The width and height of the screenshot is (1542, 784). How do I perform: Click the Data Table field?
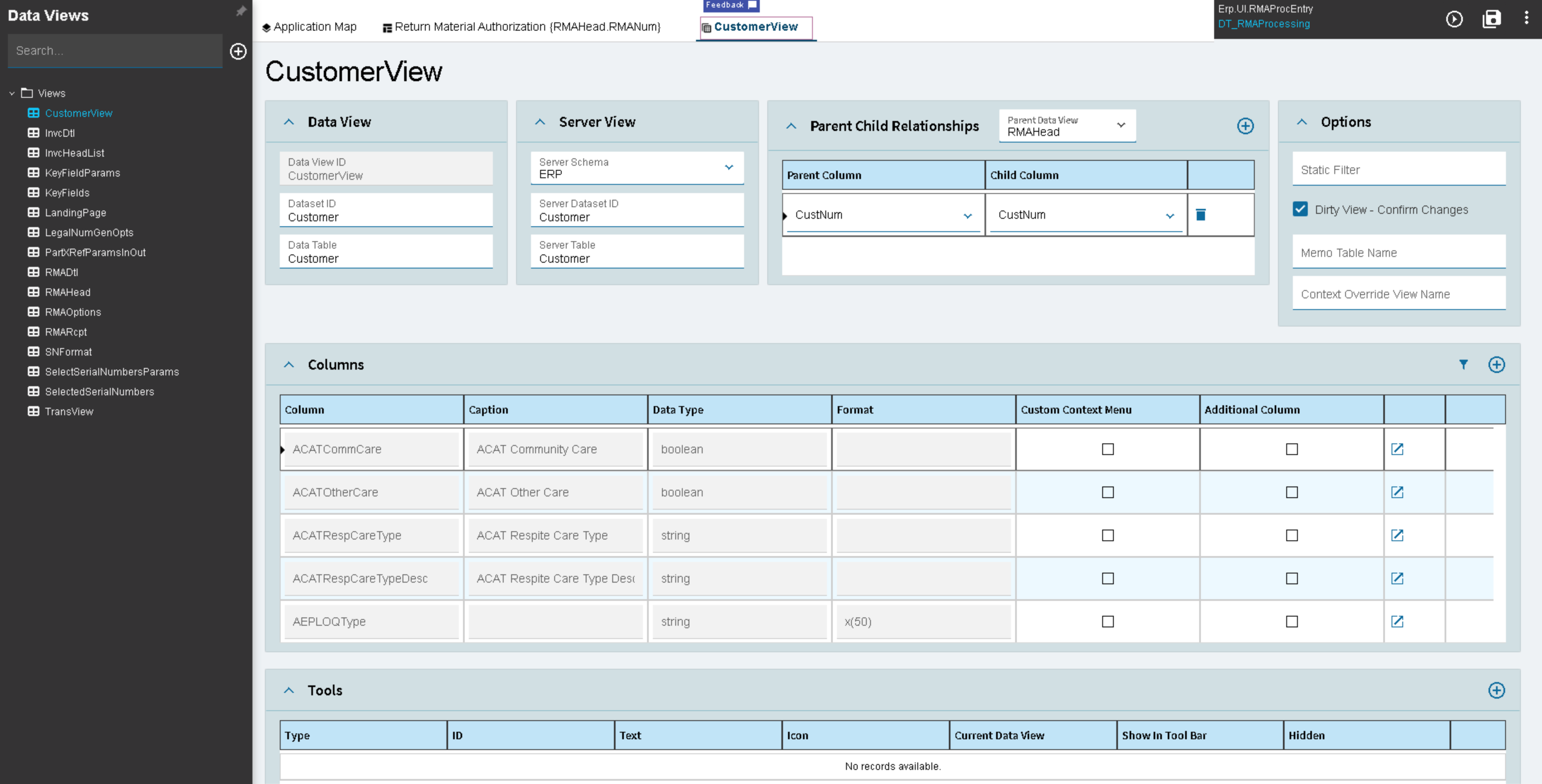(x=385, y=252)
